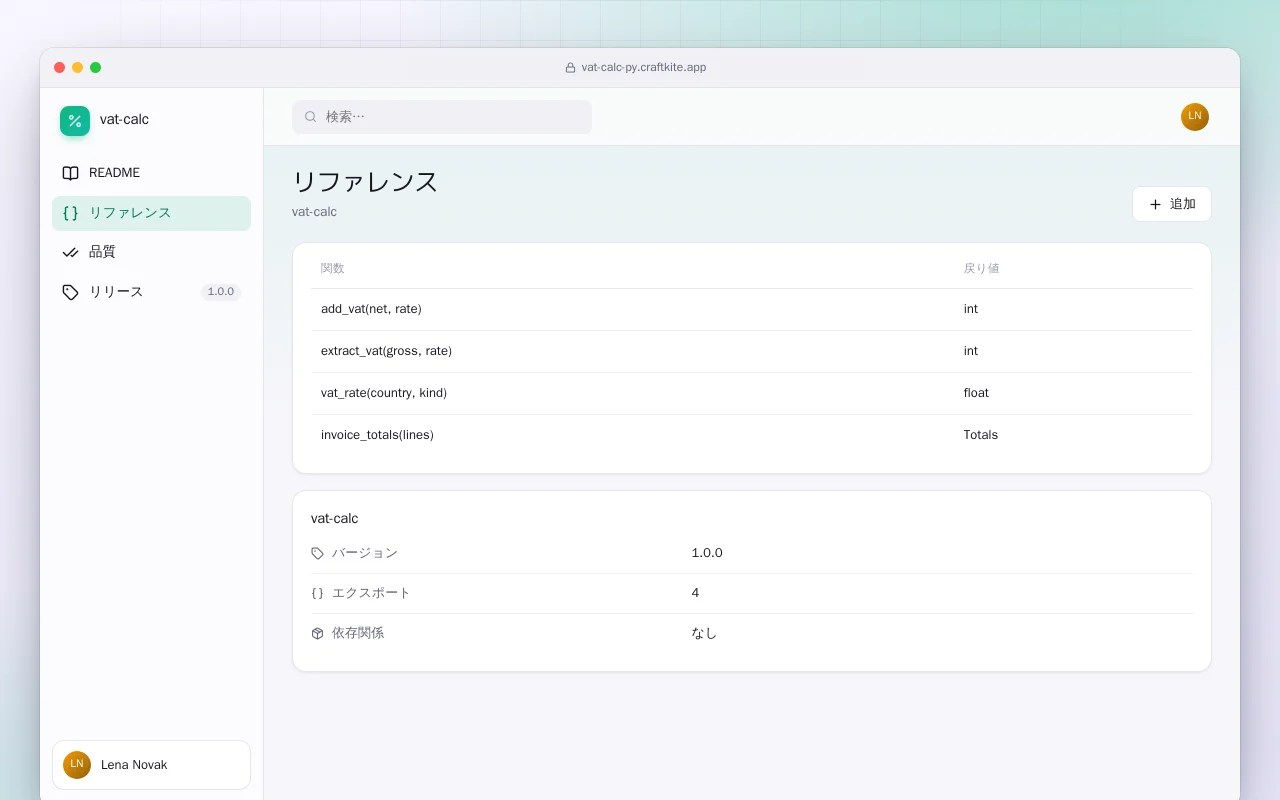
Task: Select the add_vat(net, rate) row
Action: click(751, 309)
